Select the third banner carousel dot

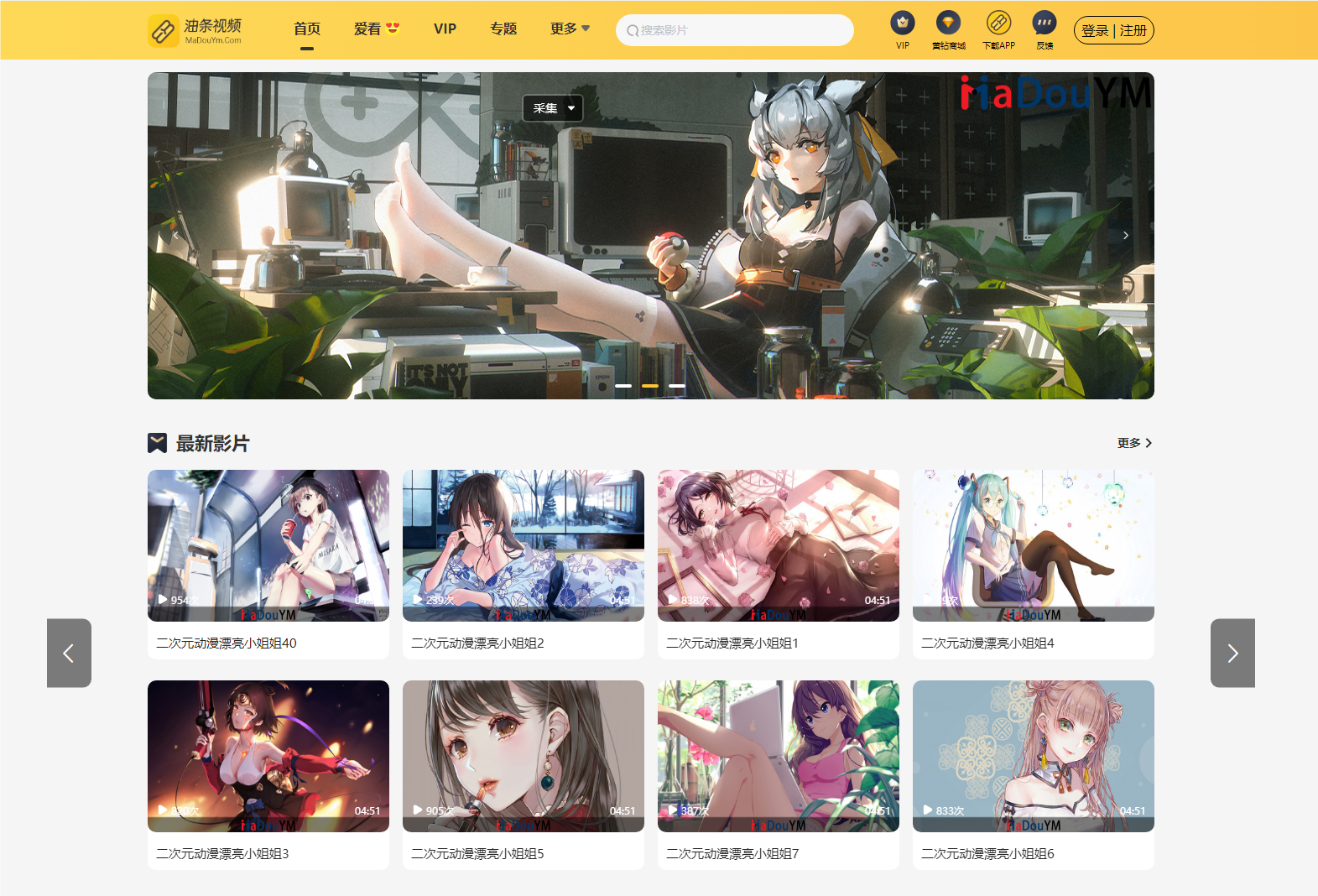(677, 386)
